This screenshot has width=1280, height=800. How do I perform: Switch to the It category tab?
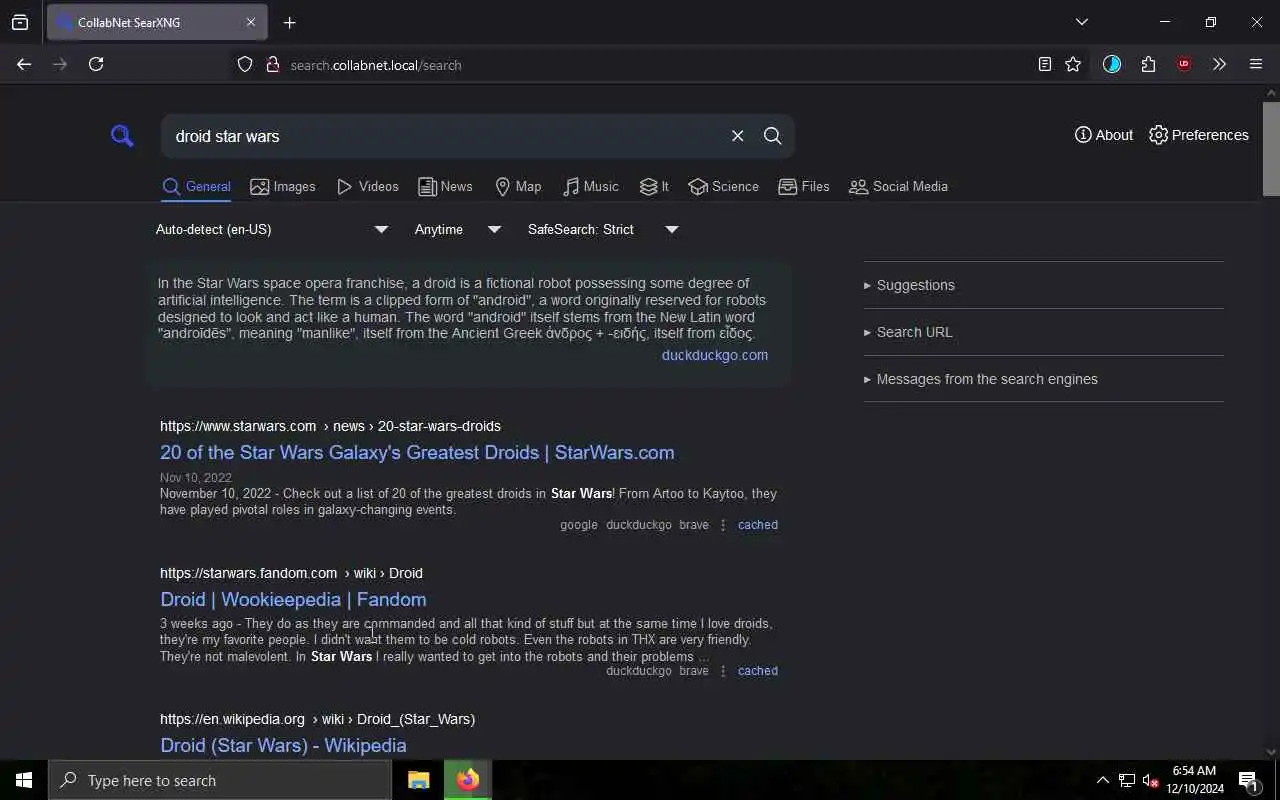(x=654, y=187)
